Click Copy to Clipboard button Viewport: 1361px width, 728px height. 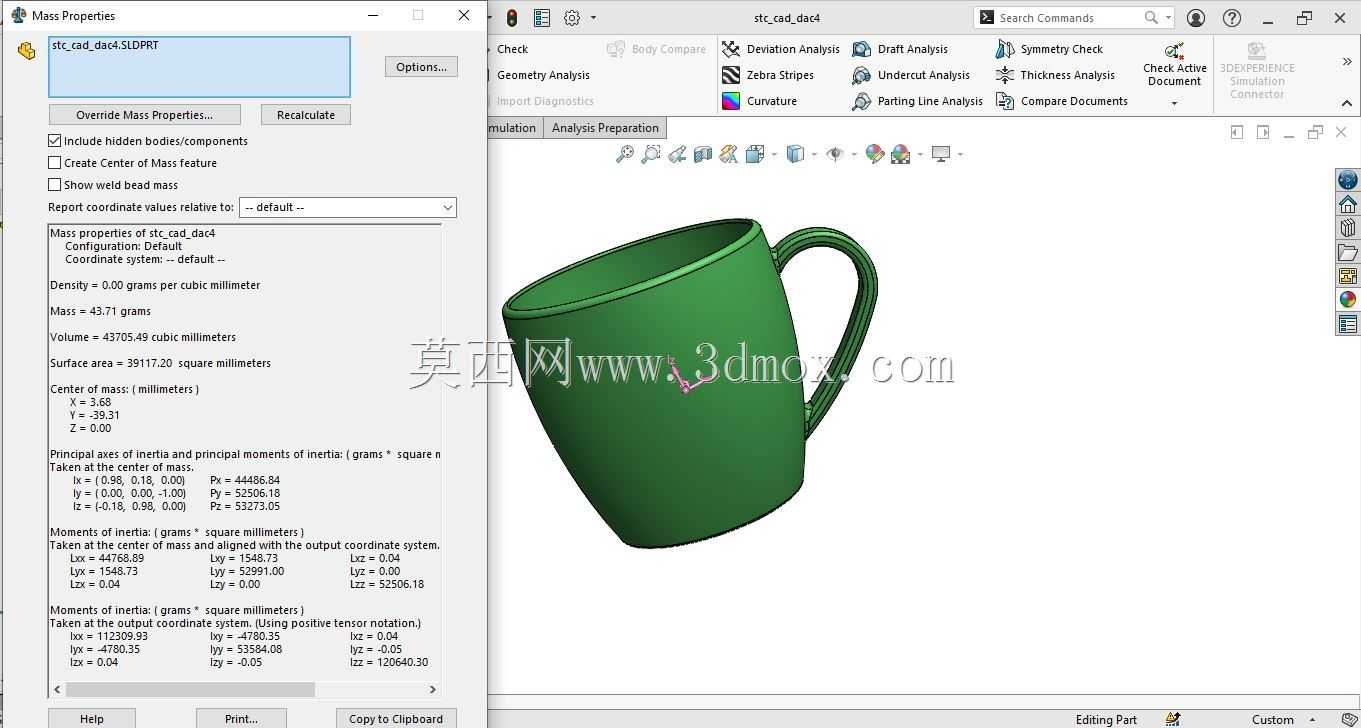point(396,719)
